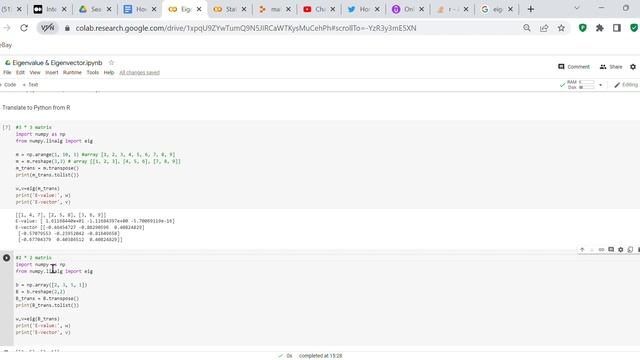Open the View menu

pos(35,73)
